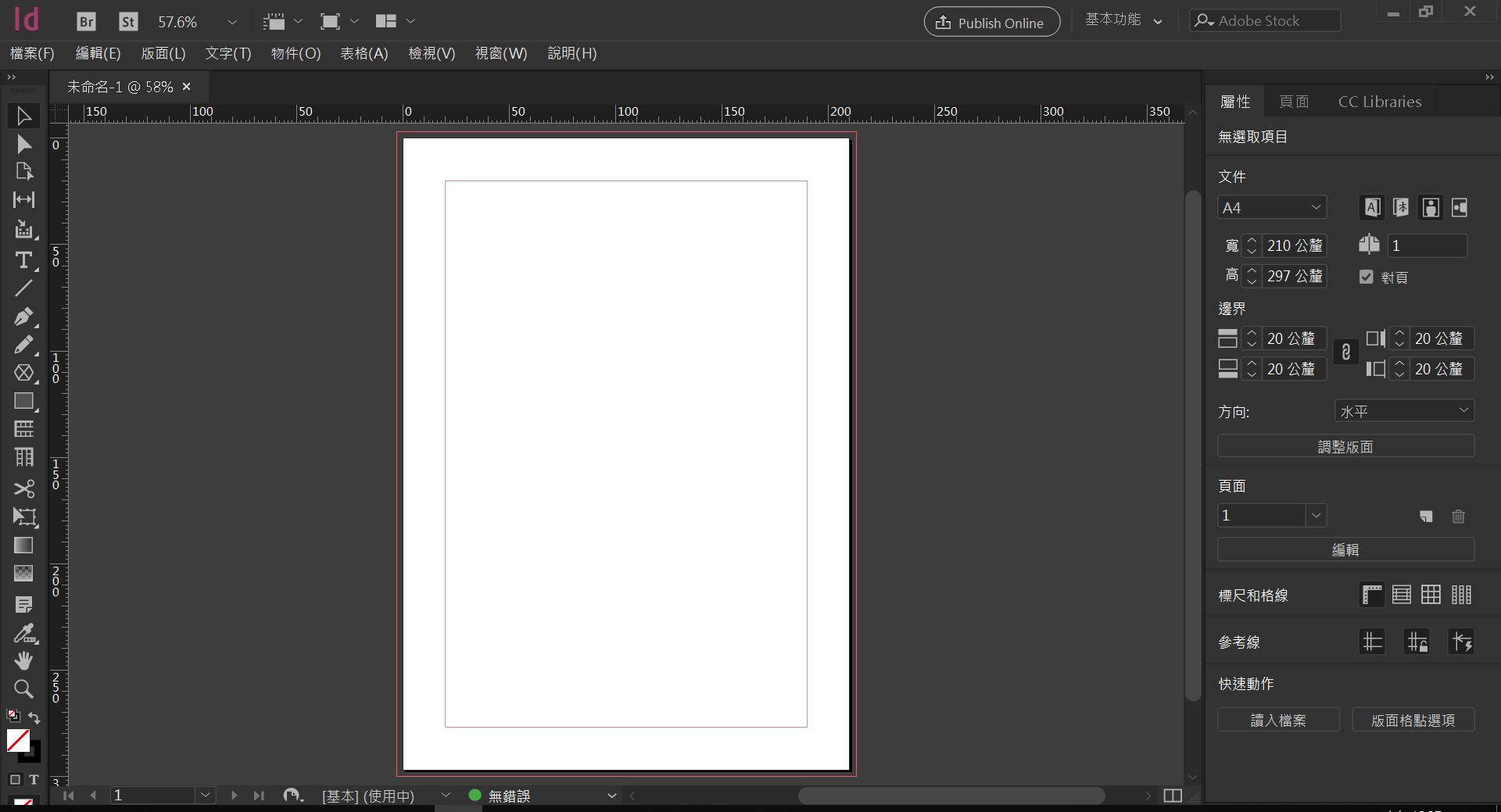1501x812 pixels.
Task: Toggle show rulers icon
Action: 1372,595
